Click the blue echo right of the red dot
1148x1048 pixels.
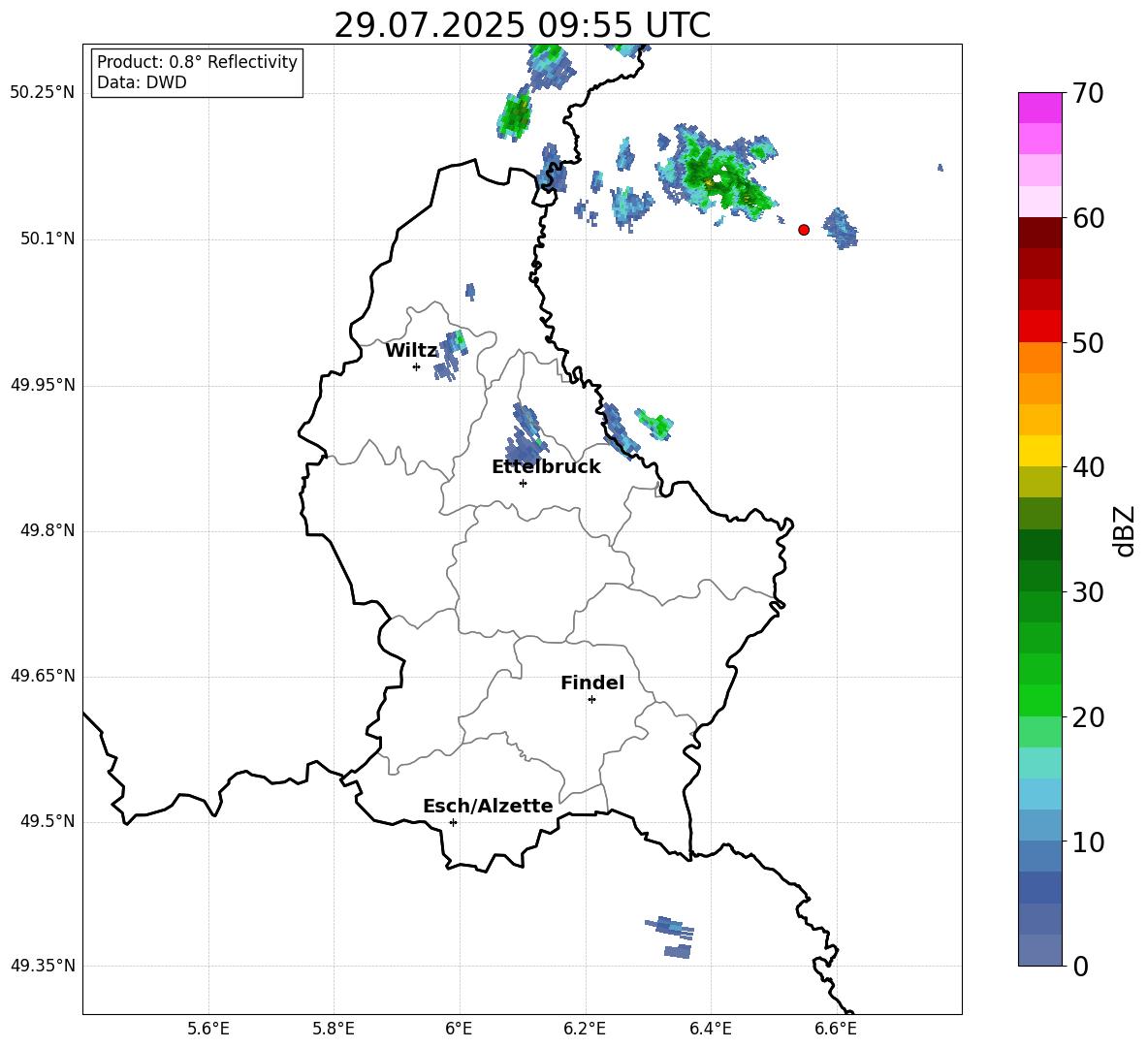pos(841,229)
